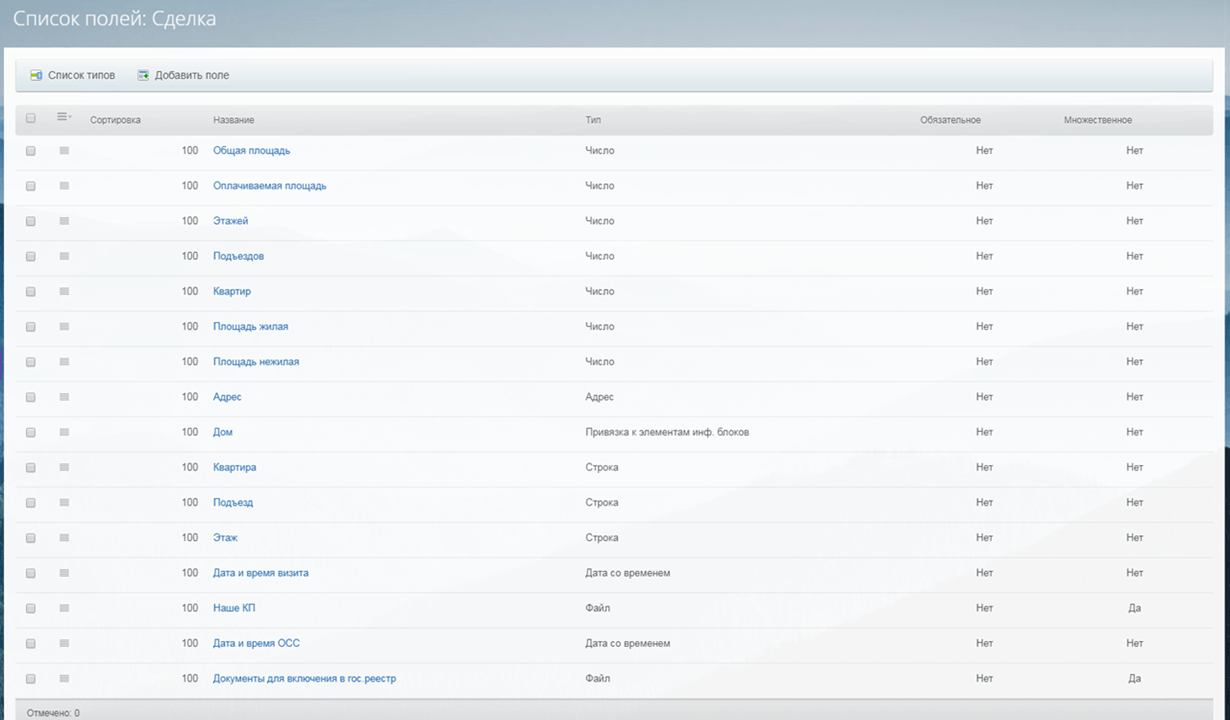This screenshot has height=720, width=1230.
Task: Sort by the Тип column header
Action: pyautogui.click(x=593, y=120)
